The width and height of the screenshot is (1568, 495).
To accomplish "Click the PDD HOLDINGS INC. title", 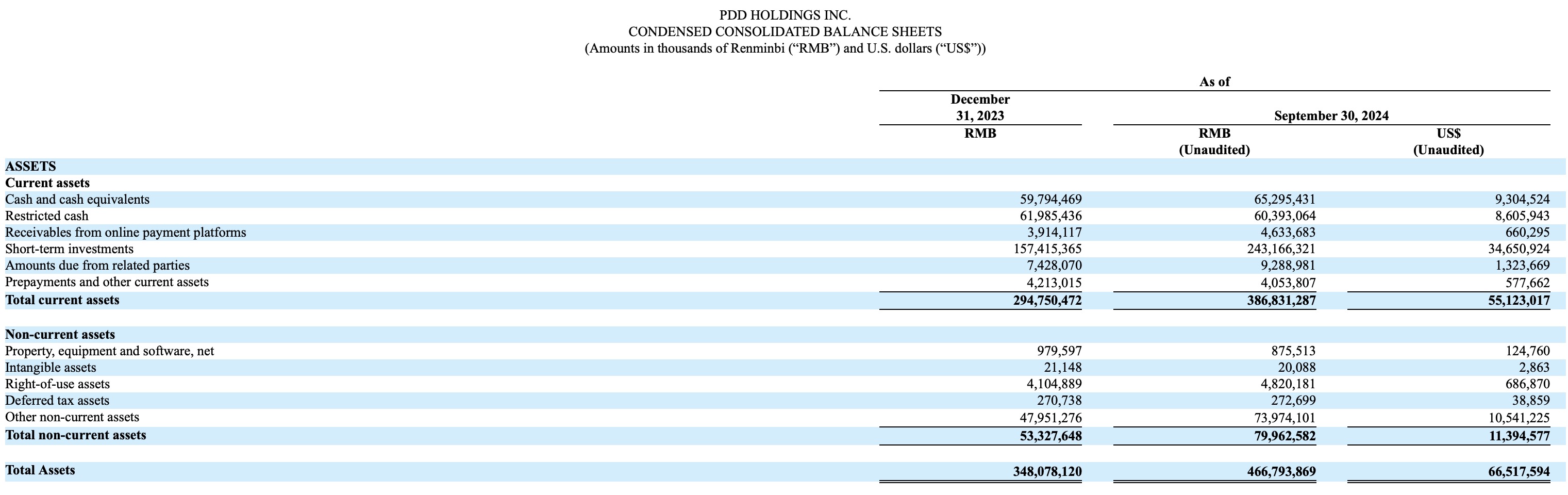I will tap(785, 15).
